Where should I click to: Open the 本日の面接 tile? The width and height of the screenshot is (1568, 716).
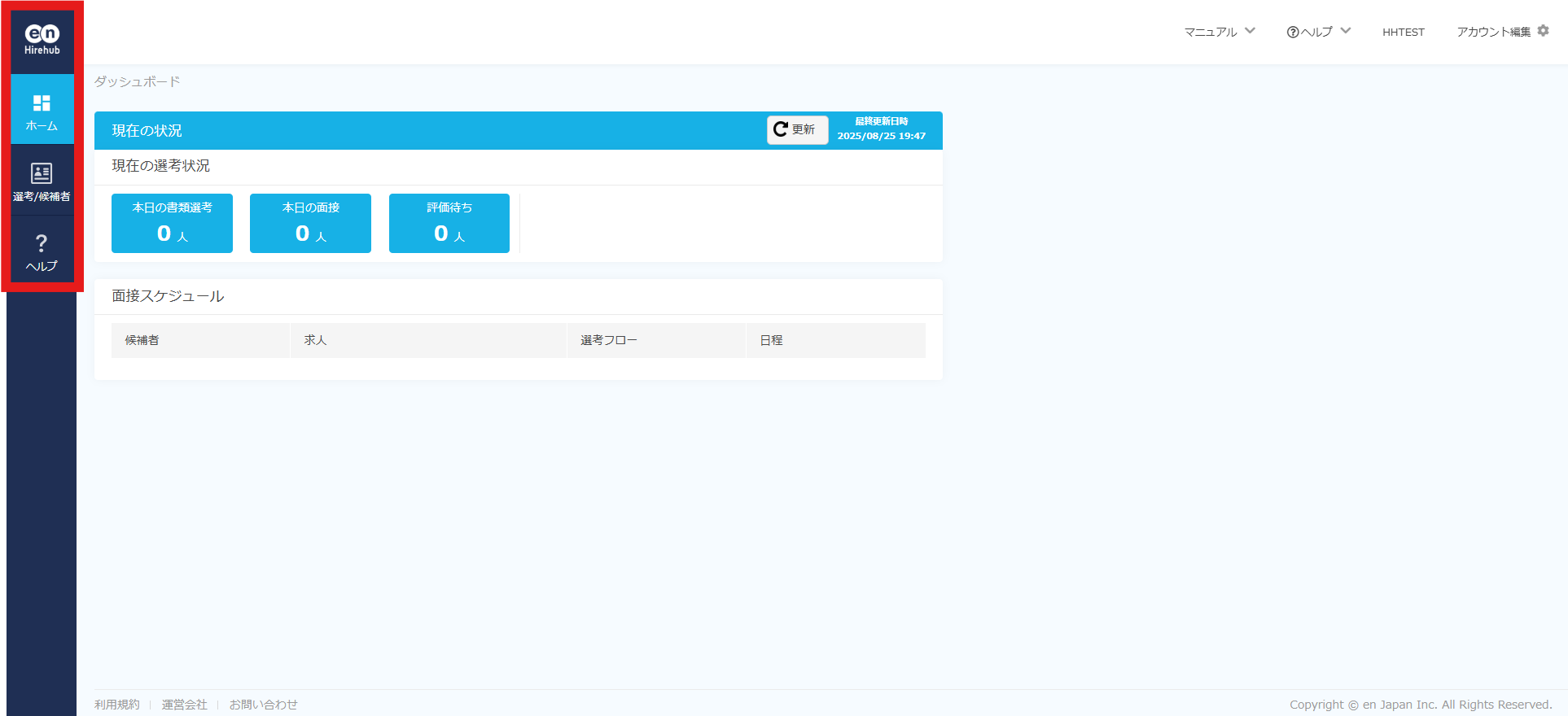[310, 223]
